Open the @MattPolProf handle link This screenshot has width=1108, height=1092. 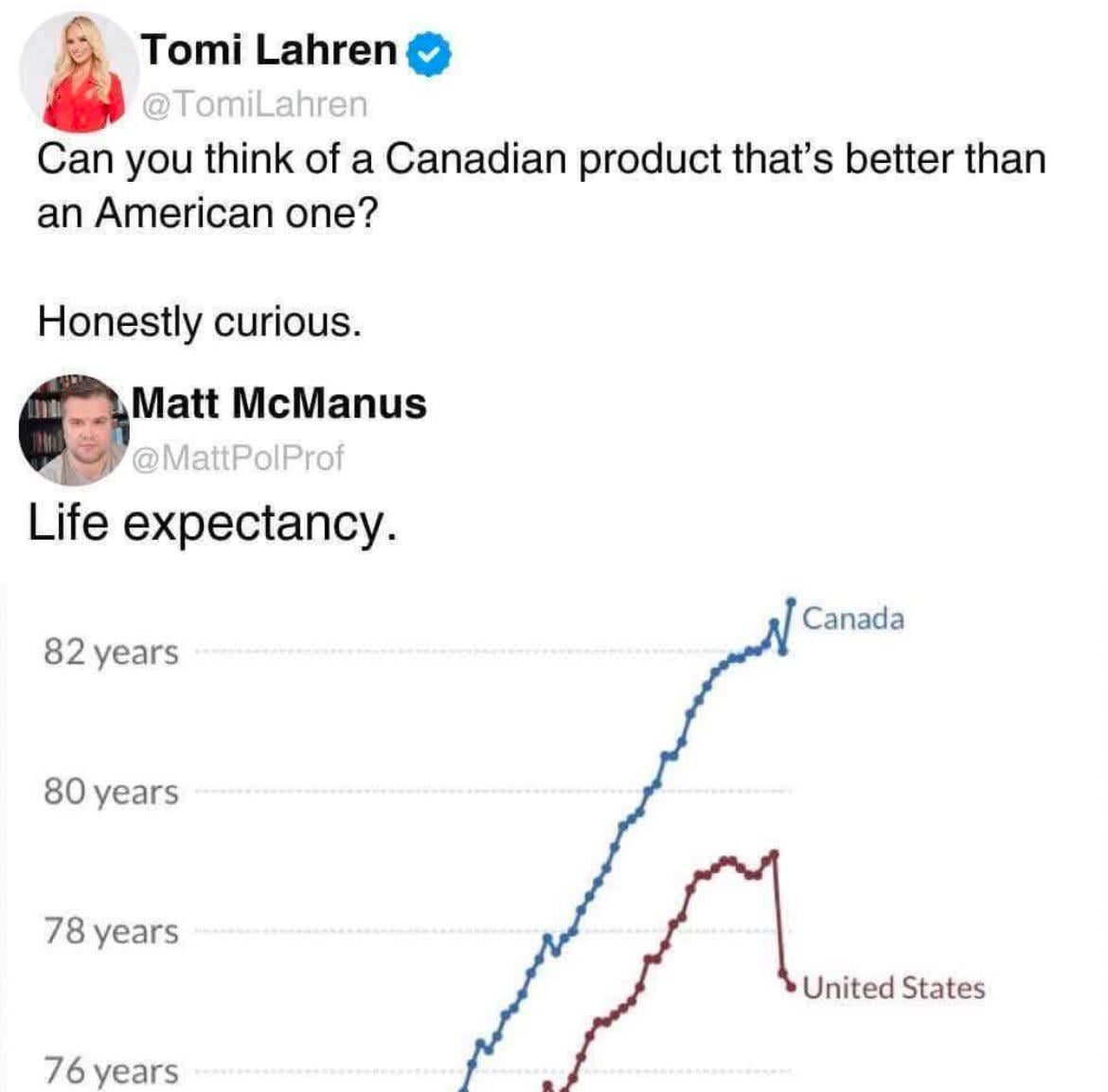pos(237,458)
